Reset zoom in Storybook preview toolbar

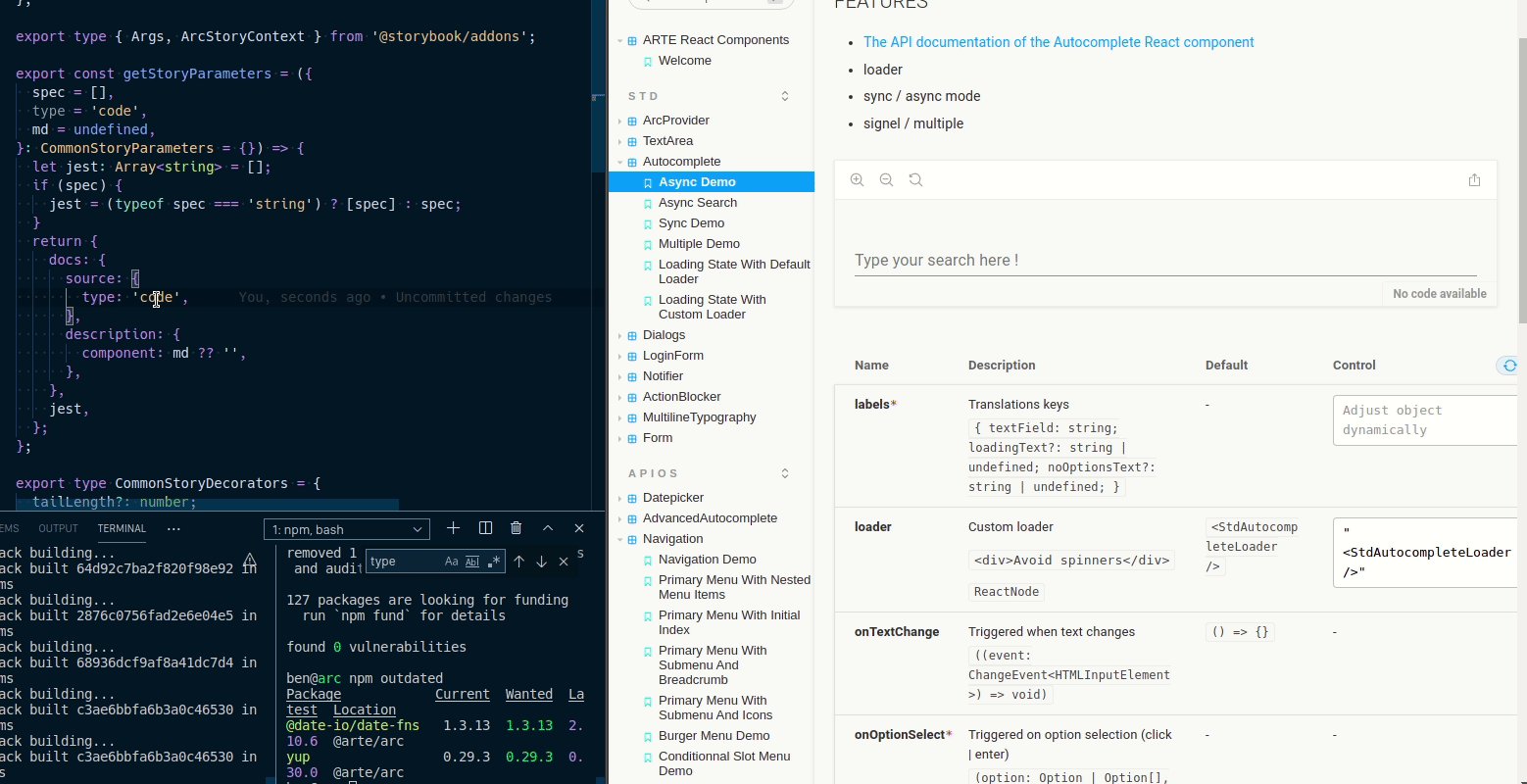[915, 180]
